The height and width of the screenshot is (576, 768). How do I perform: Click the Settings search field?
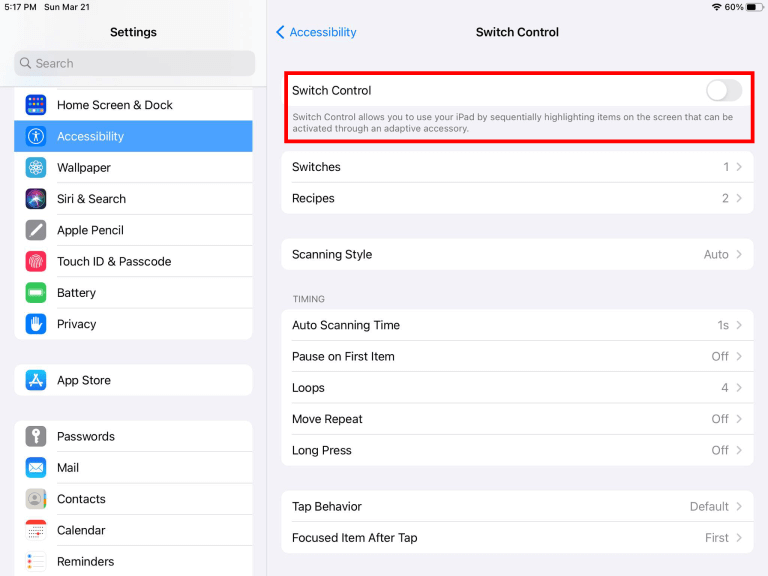pos(134,63)
